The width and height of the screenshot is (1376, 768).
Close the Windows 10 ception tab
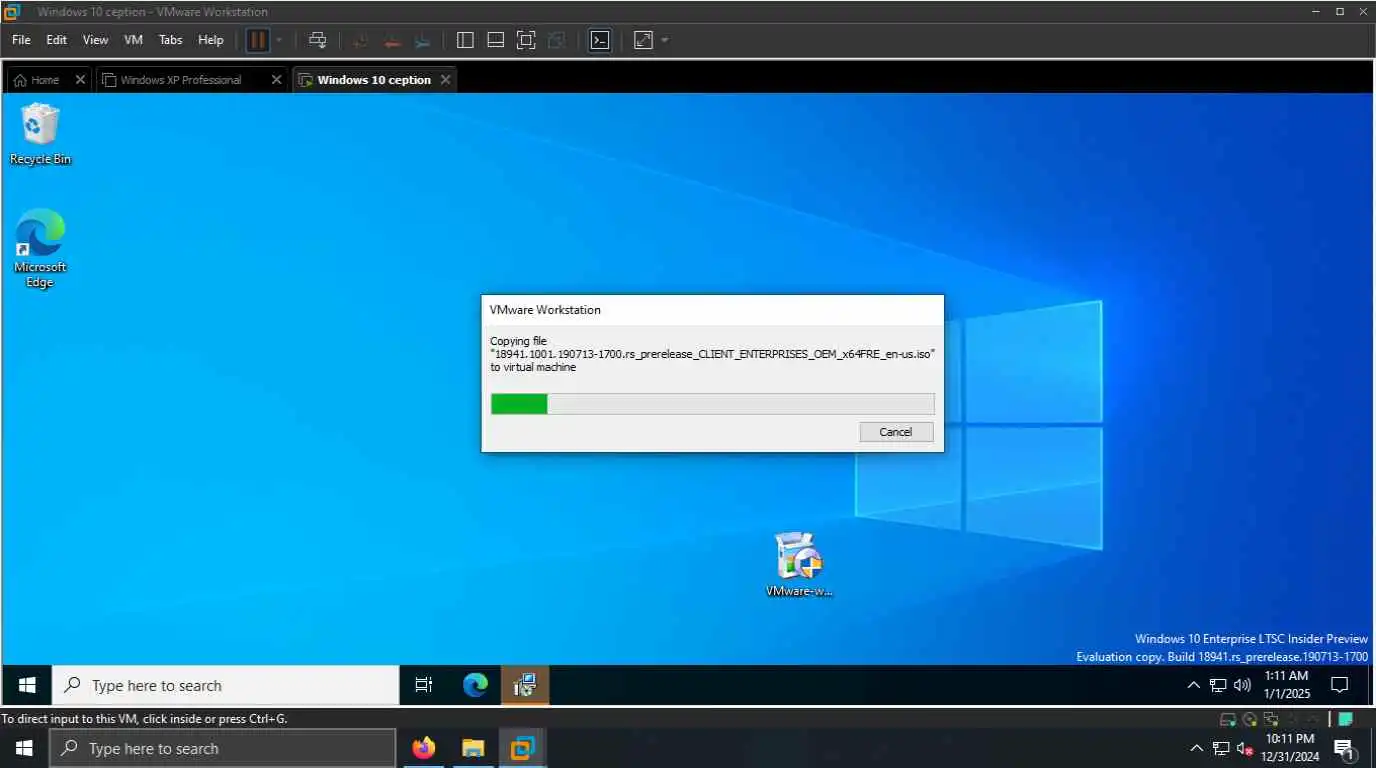pyautogui.click(x=445, y=80)
